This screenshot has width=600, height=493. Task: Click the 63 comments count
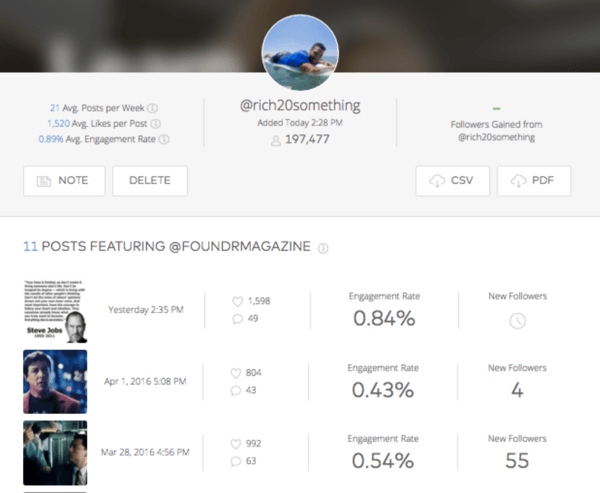click(251, 461)
